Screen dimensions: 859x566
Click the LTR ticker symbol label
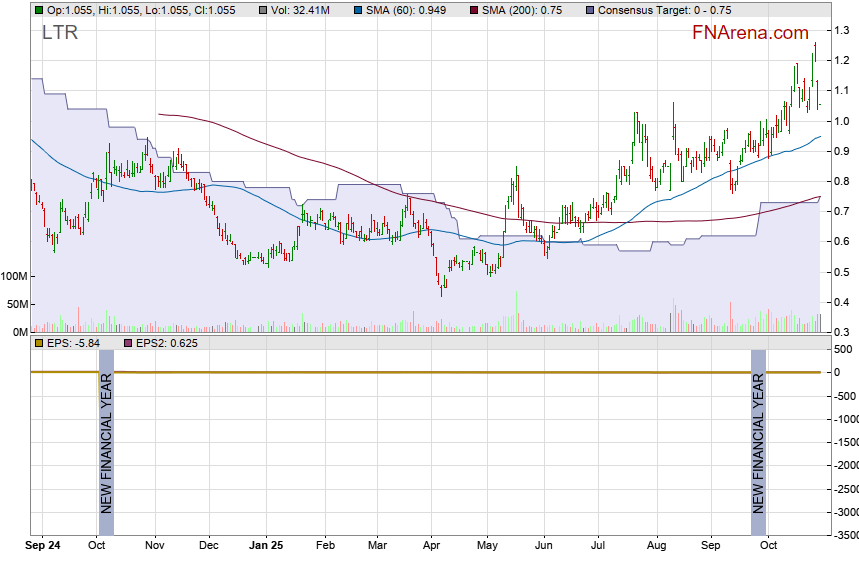click(x=58, y=33)
